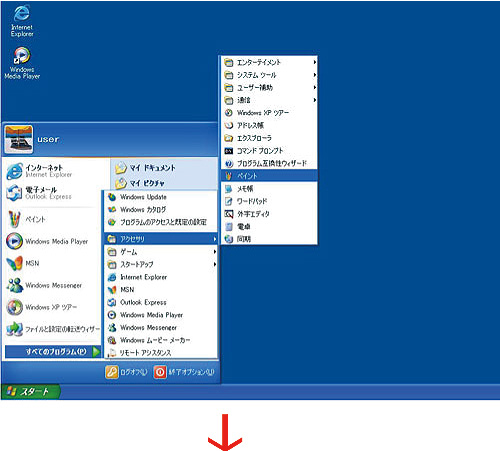Open ワードパッド from the submenu
Screen dimensions: 500x451
(269, 201)
